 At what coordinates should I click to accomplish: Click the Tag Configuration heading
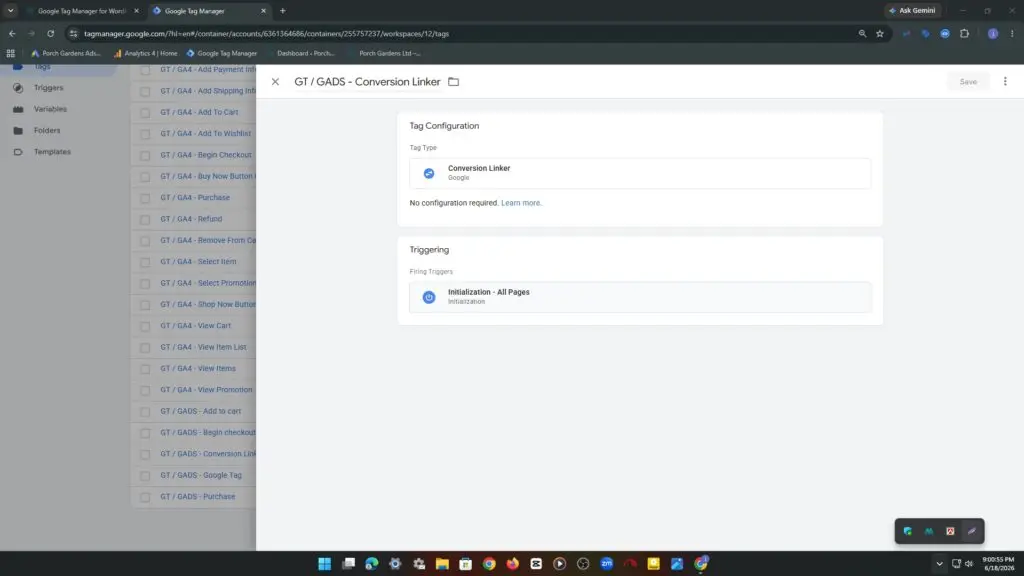point(444,126)
